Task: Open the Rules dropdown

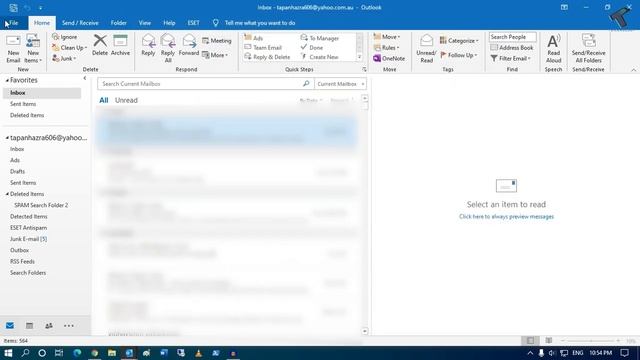Action: coord(386,48)
